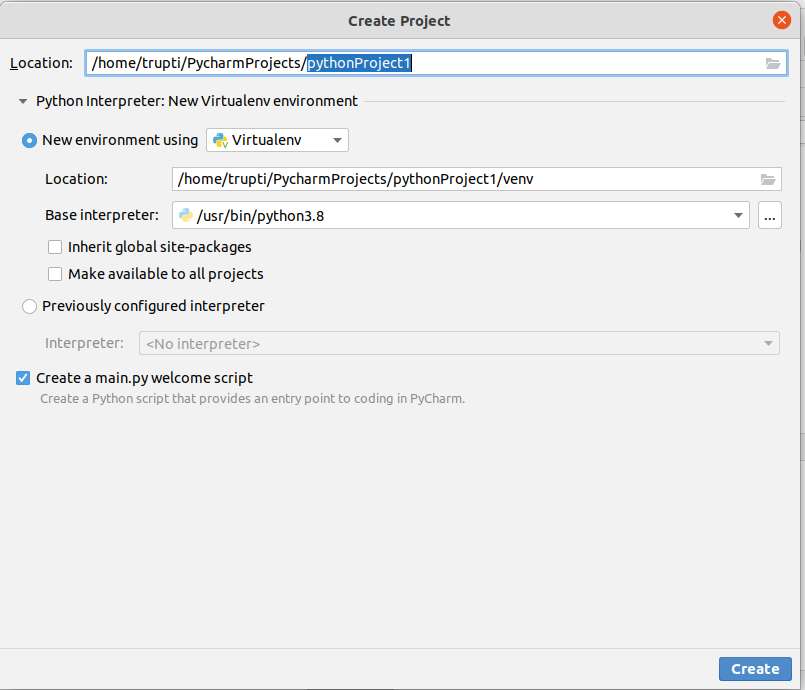Uncheck Create a main.py welcome script
Screen dimensions: 805x690
pos(23,378)
